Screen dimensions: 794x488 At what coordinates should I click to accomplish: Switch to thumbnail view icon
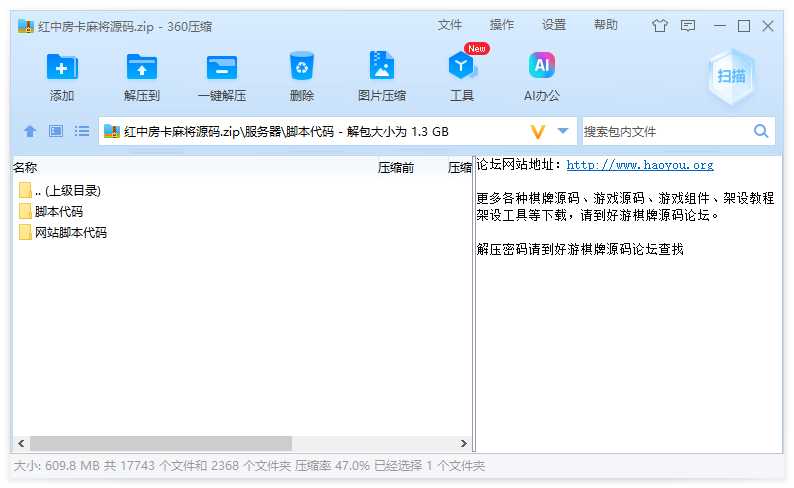56,131
